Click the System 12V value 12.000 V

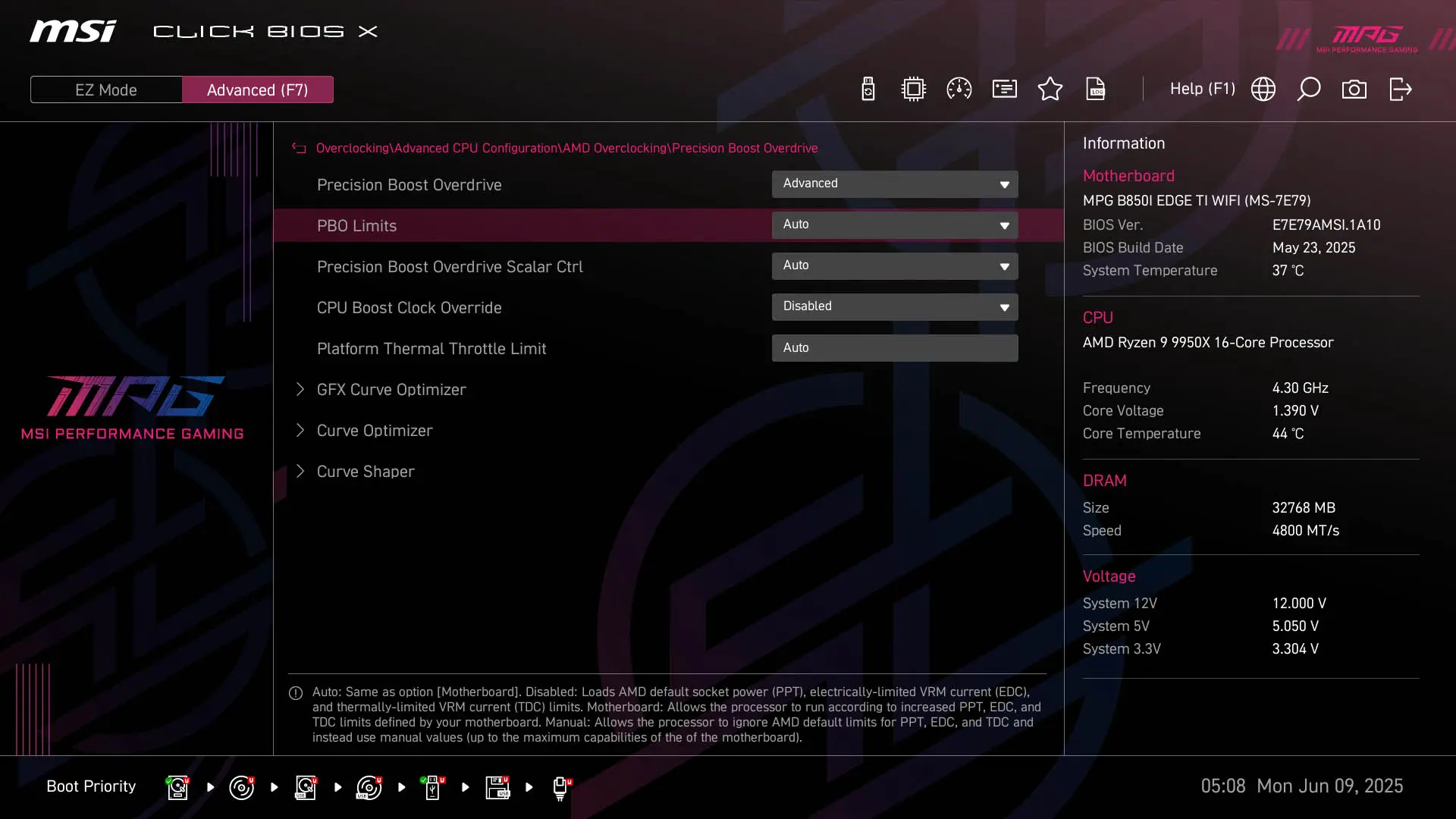(x=1299, y=603)
